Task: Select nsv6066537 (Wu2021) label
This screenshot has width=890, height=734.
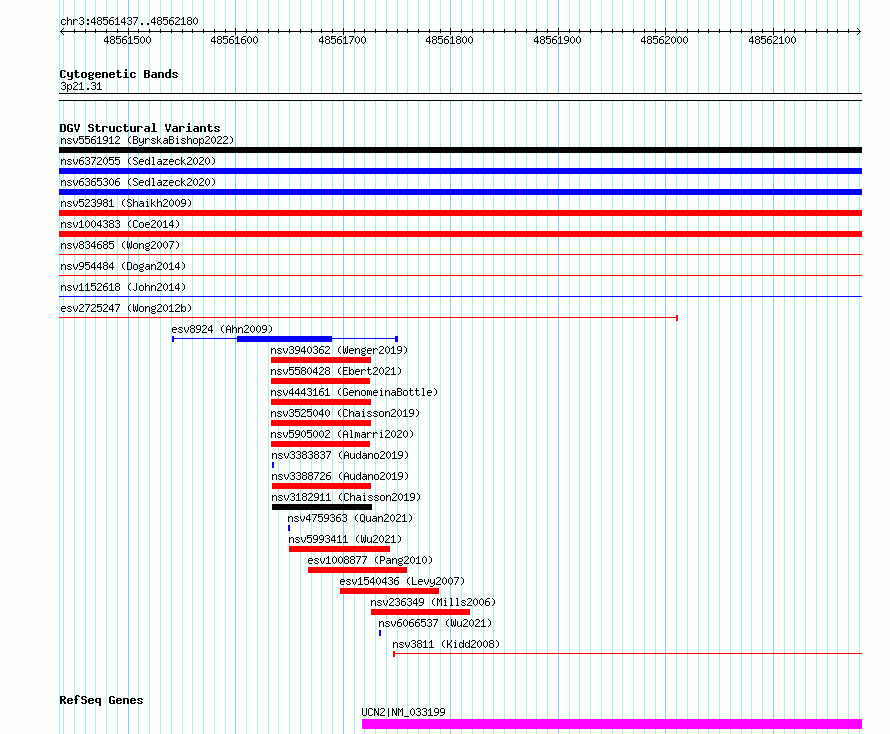Action: [435, 623]
